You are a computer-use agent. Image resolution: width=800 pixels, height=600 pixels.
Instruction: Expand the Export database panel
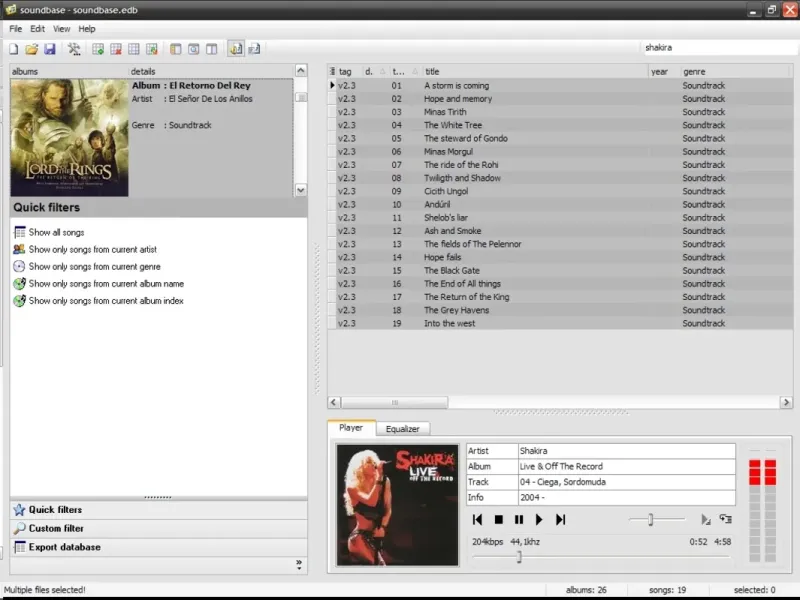[64, 547]
